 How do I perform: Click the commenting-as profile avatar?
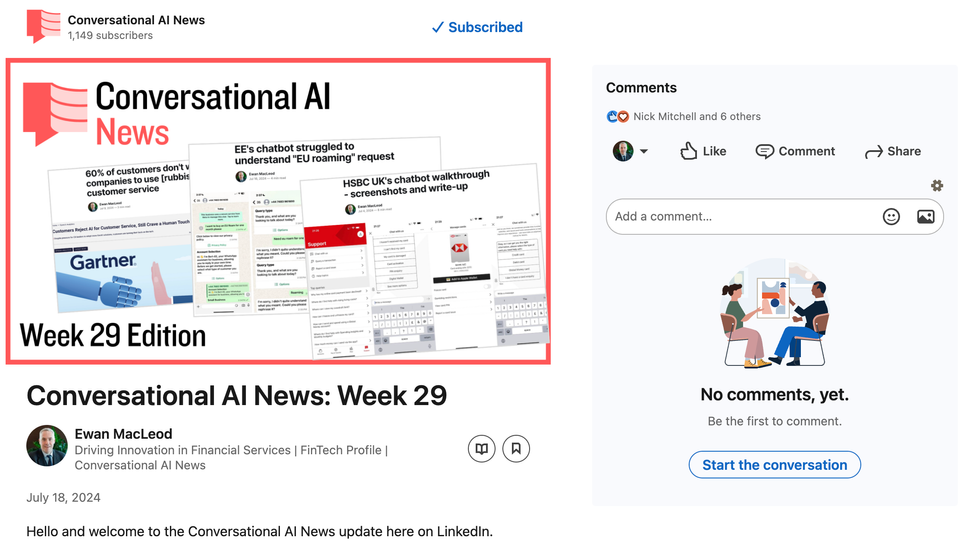[x=623, y=151]
